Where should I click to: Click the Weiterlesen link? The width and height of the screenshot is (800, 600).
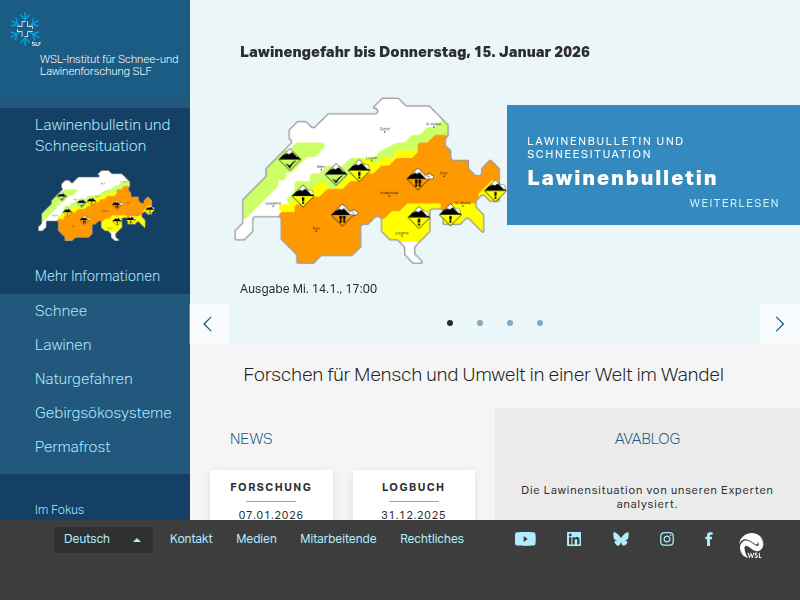point(734,203)
